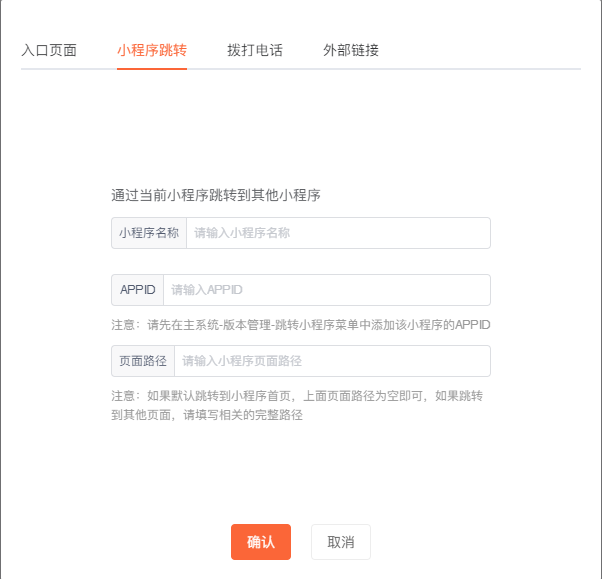
Task: Cancel with the 取消 button
Action: pyautogui.click(x=341, y=542)
